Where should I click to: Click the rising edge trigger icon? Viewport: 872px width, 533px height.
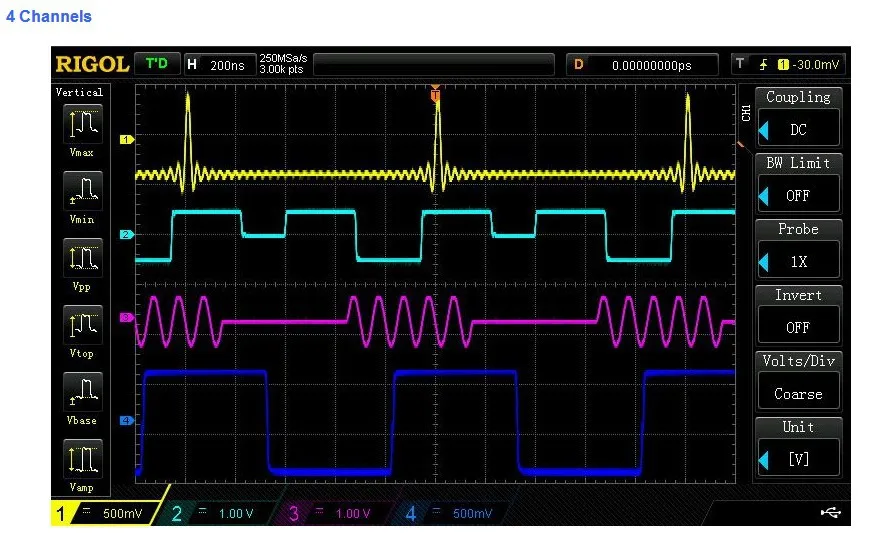click(764, 65)
